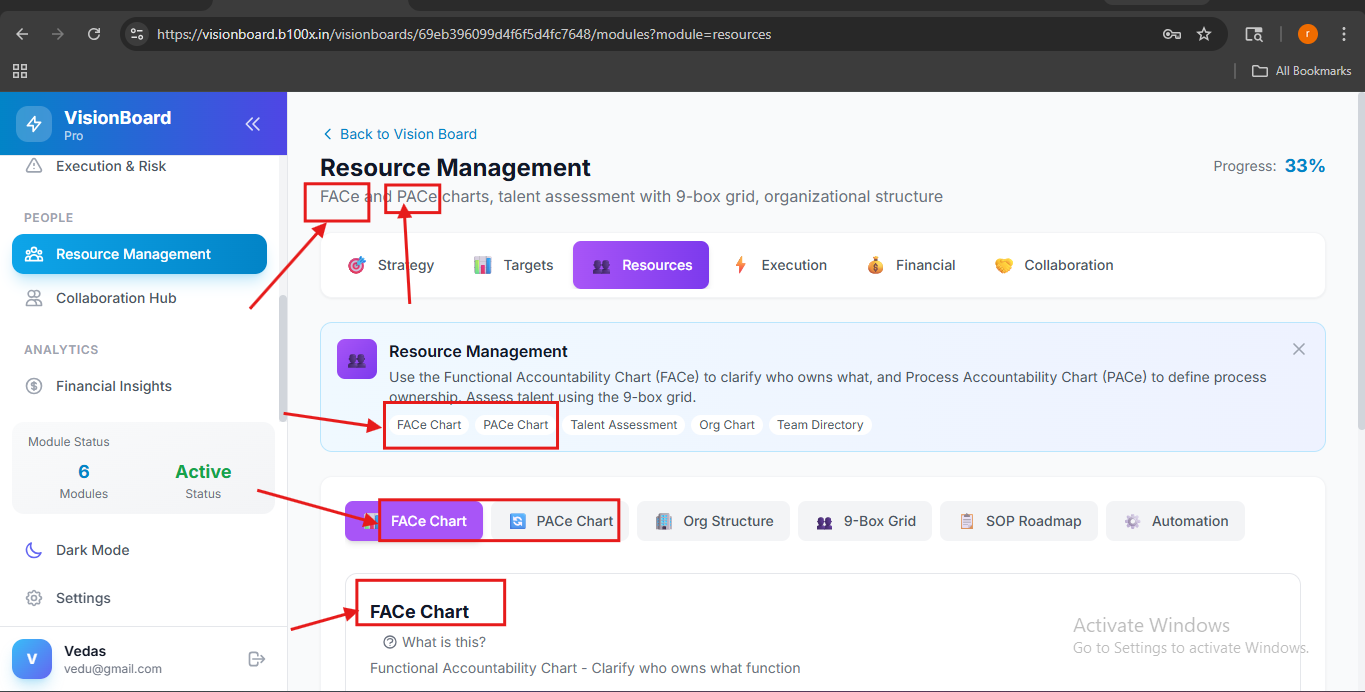
Task: Open the password key icon in address bar
Action: (1172, 34)
